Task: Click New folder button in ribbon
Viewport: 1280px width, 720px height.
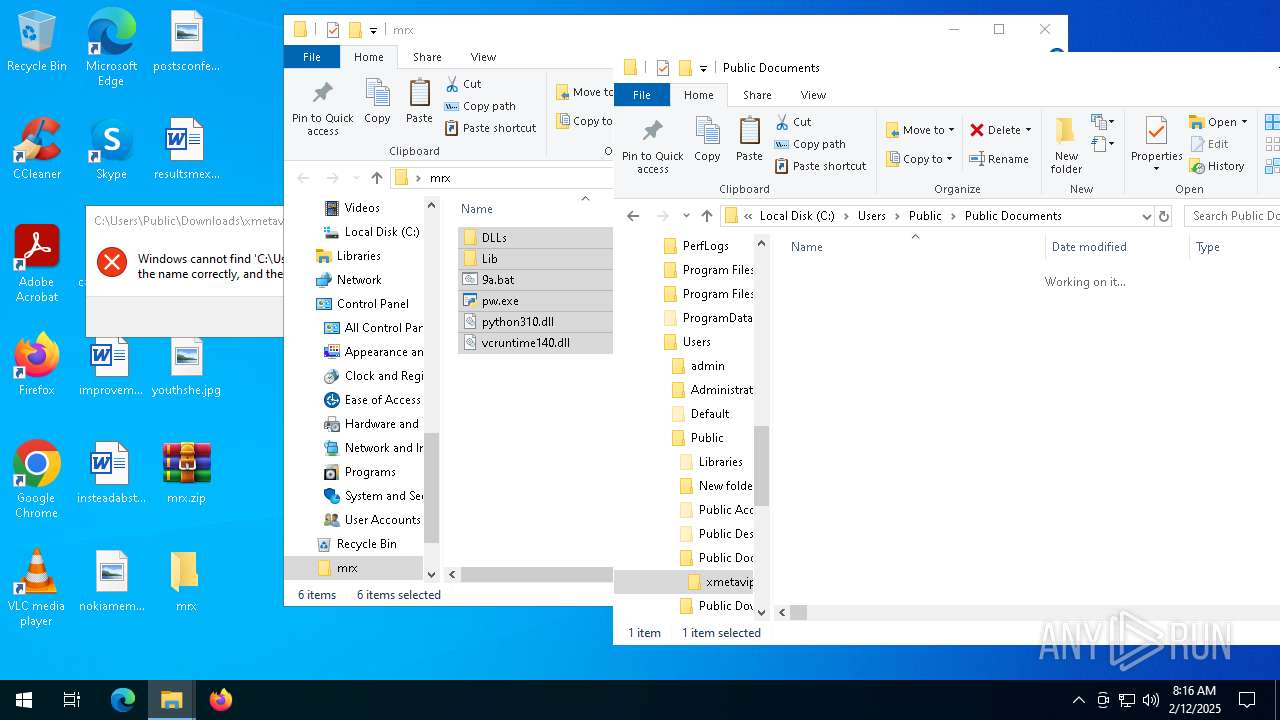Action: click(x=1066, y=146)
